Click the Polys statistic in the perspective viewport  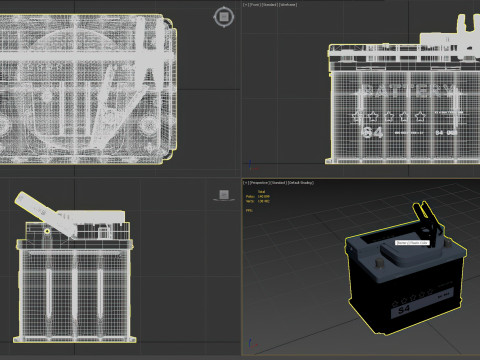pyautogui.click(x=258, y=197)
